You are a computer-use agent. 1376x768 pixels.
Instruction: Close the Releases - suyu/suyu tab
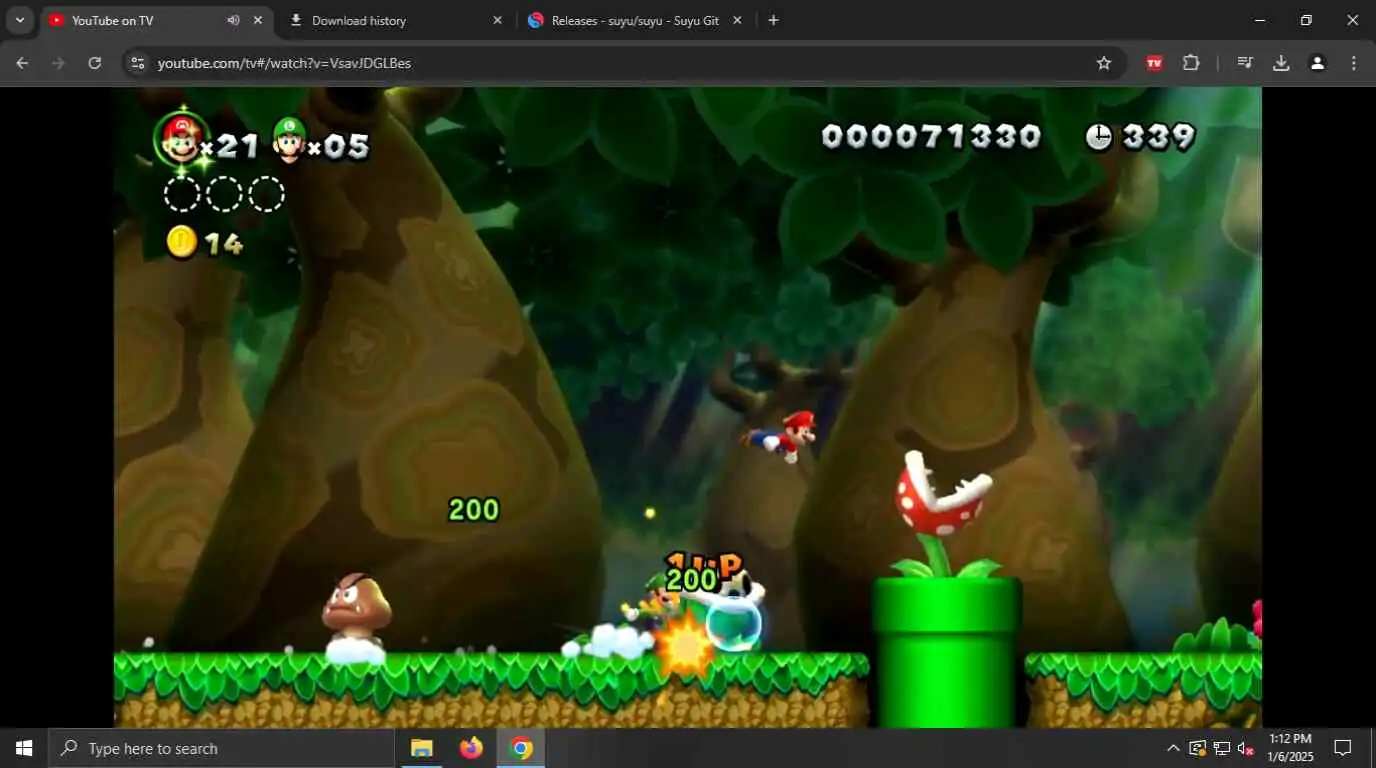point(737,20)
